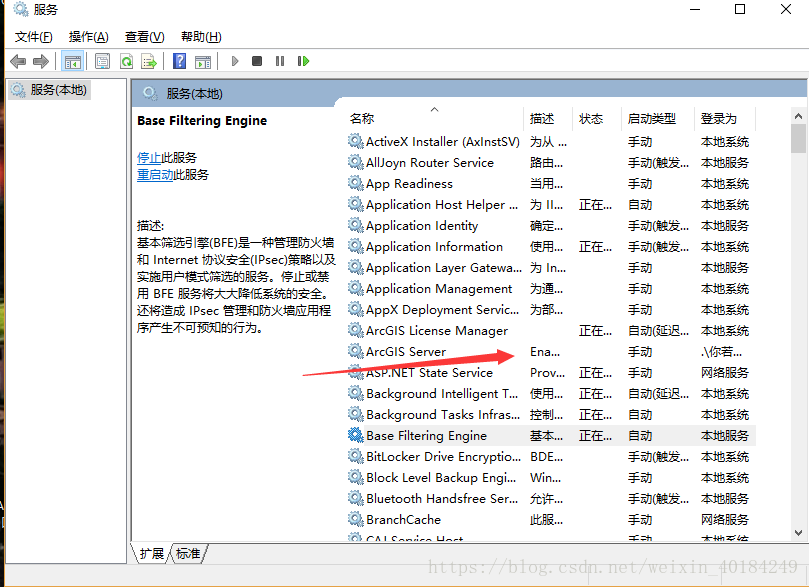Open the 查看(V) menu
This screenshot has height=587, width=809.
pyautogui.click(x=144, y=37)
